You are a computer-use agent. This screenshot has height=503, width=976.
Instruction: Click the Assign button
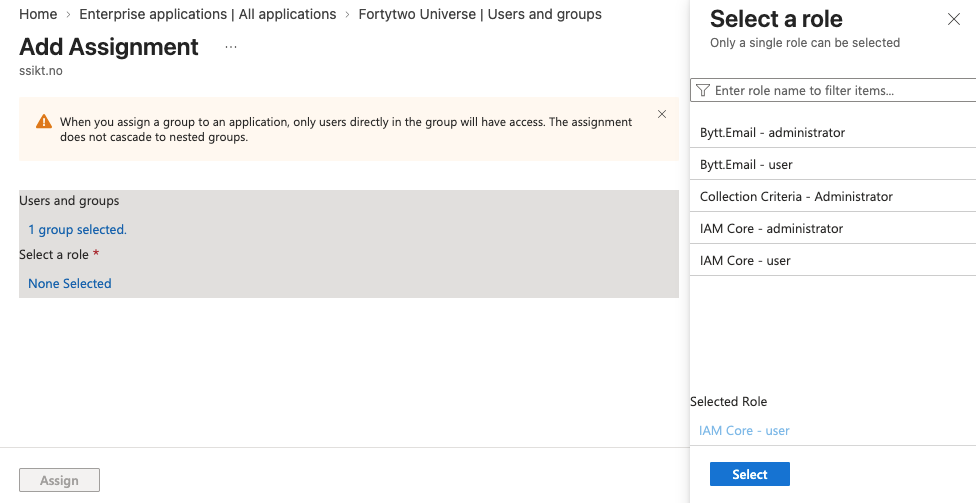(x=59, y=480)
